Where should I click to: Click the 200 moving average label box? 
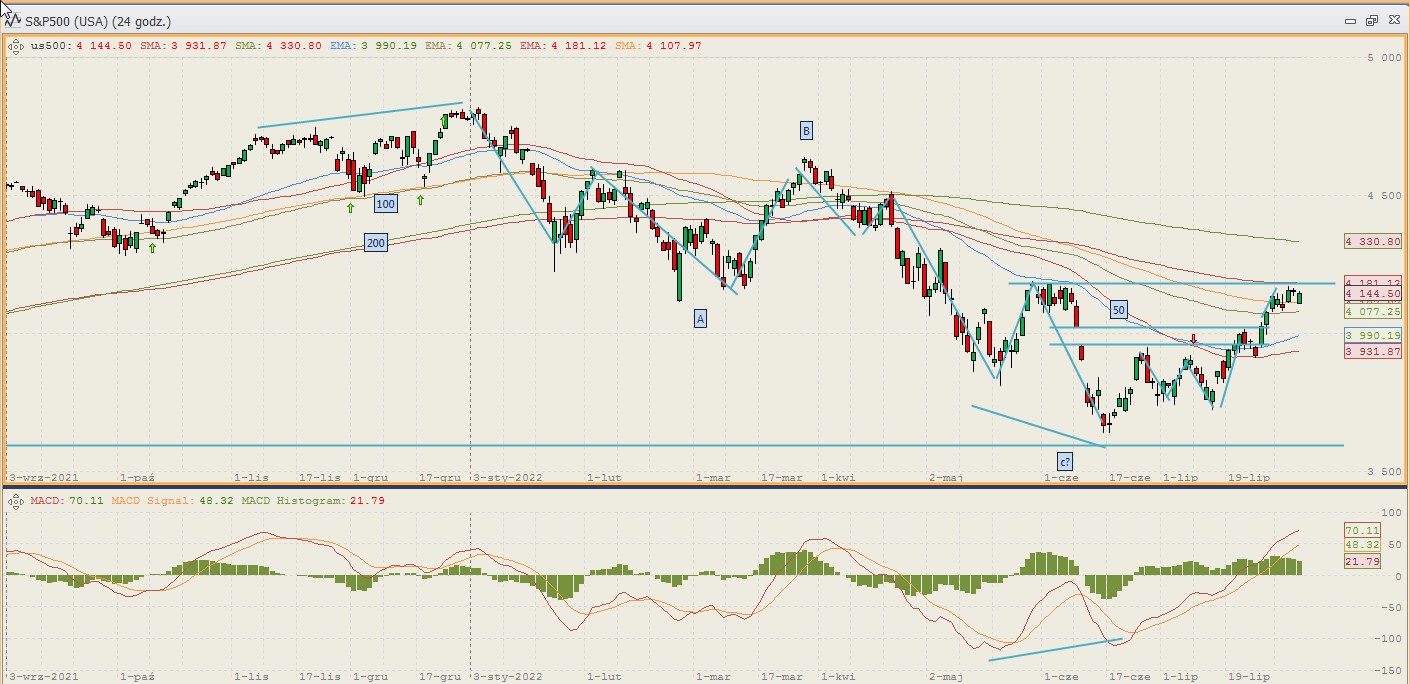375,243
